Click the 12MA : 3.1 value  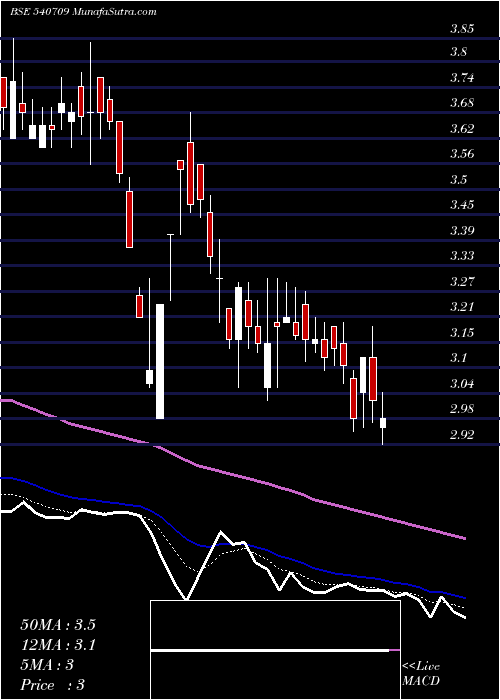[58, 645]
